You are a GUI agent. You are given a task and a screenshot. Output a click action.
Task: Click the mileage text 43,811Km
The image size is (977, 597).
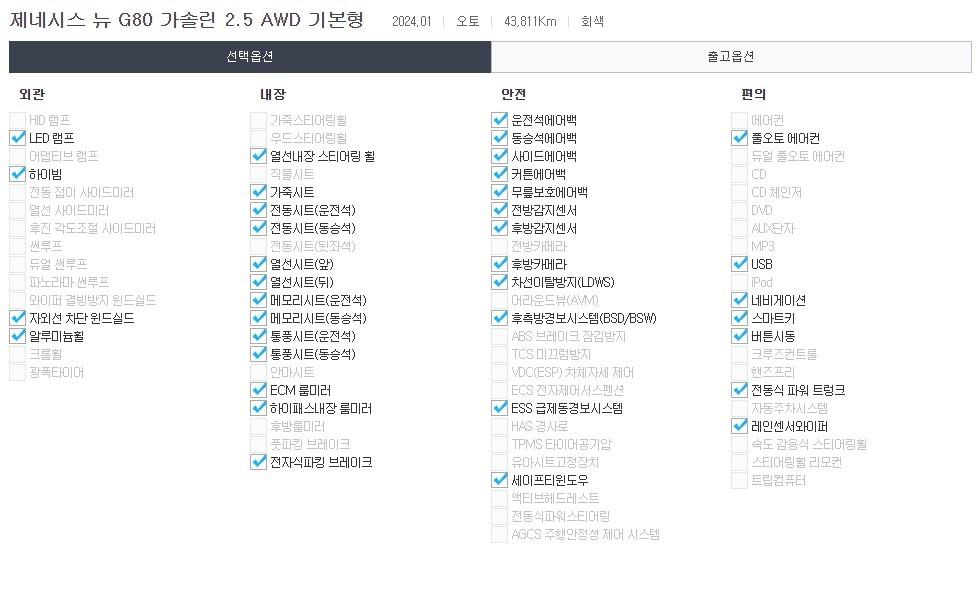(x=530, y=21)
